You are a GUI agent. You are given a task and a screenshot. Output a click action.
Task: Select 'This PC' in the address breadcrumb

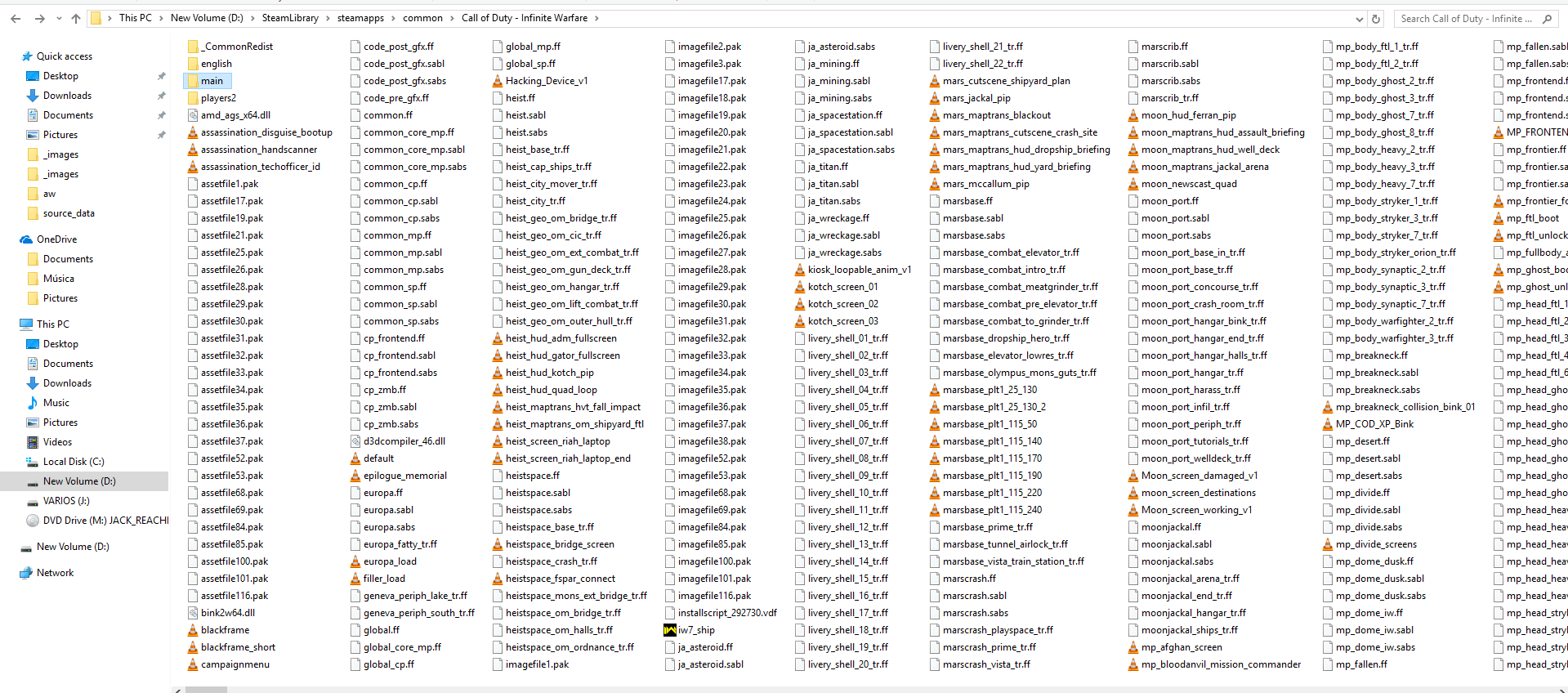point(135,18)
